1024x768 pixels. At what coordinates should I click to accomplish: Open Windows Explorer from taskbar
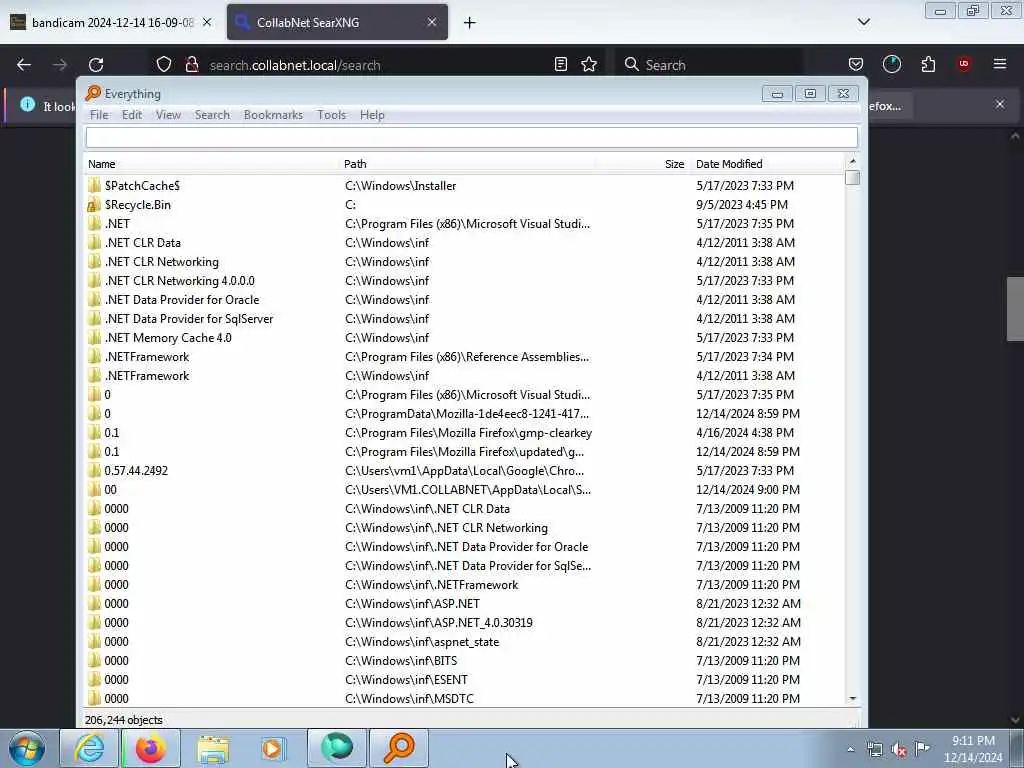pyautogui.click(x=213, y=748)
